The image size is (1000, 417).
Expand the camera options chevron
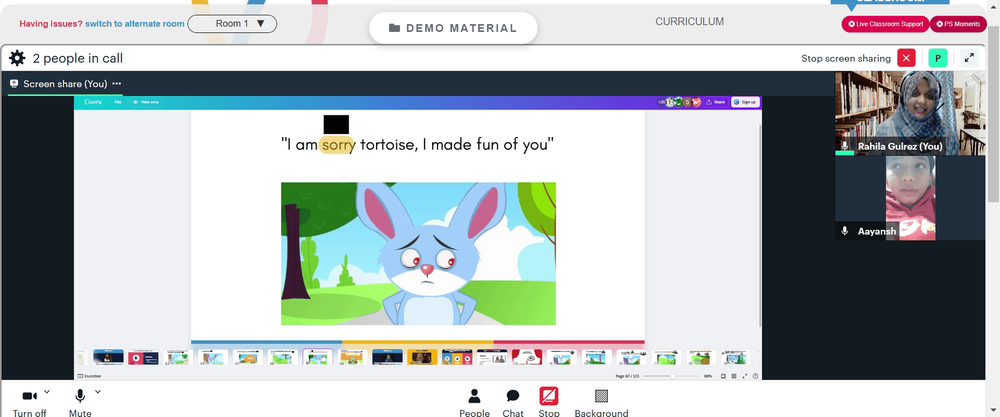point(47,391)
